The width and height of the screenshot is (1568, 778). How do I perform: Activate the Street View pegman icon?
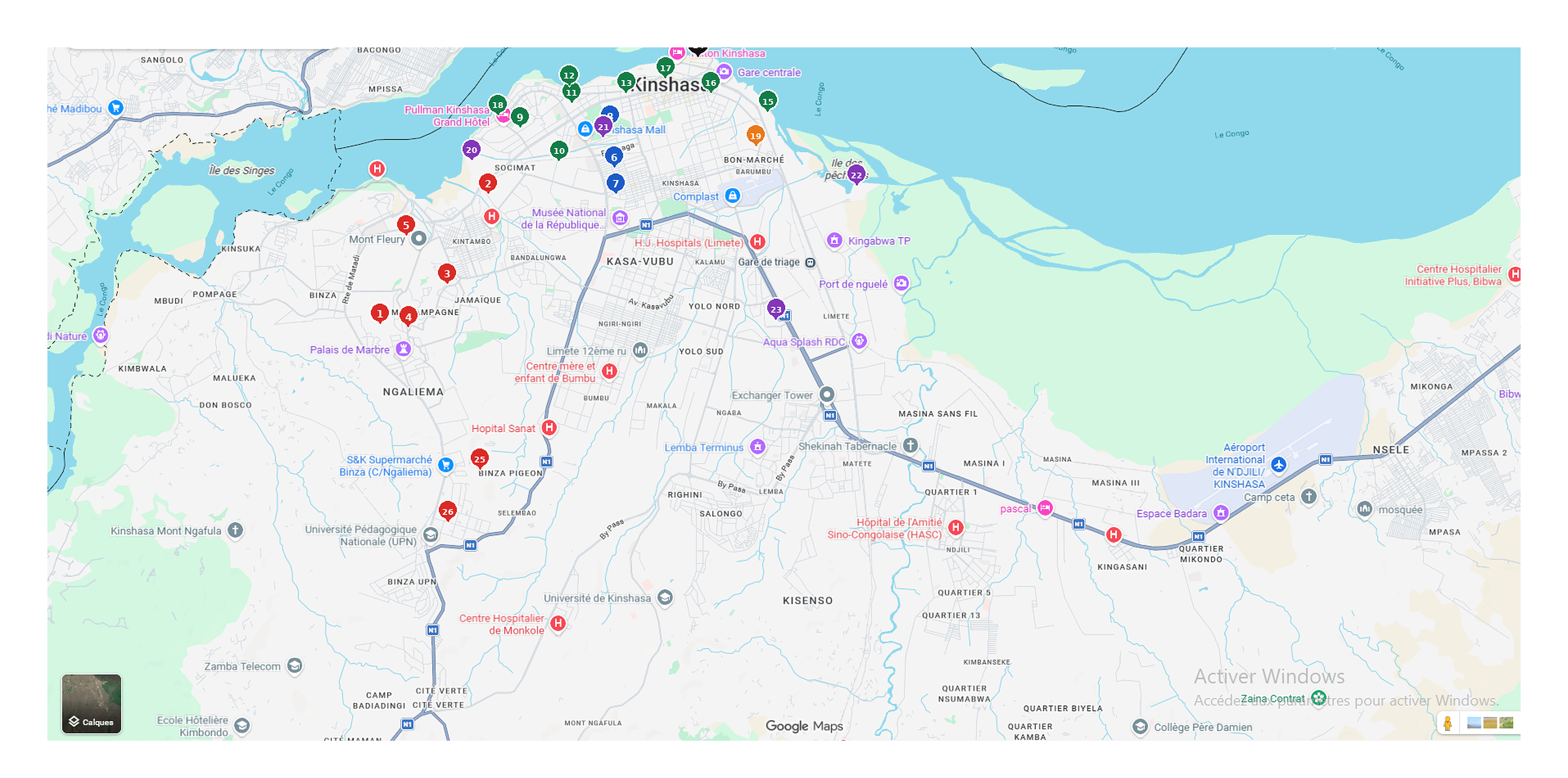point(1448,723)
